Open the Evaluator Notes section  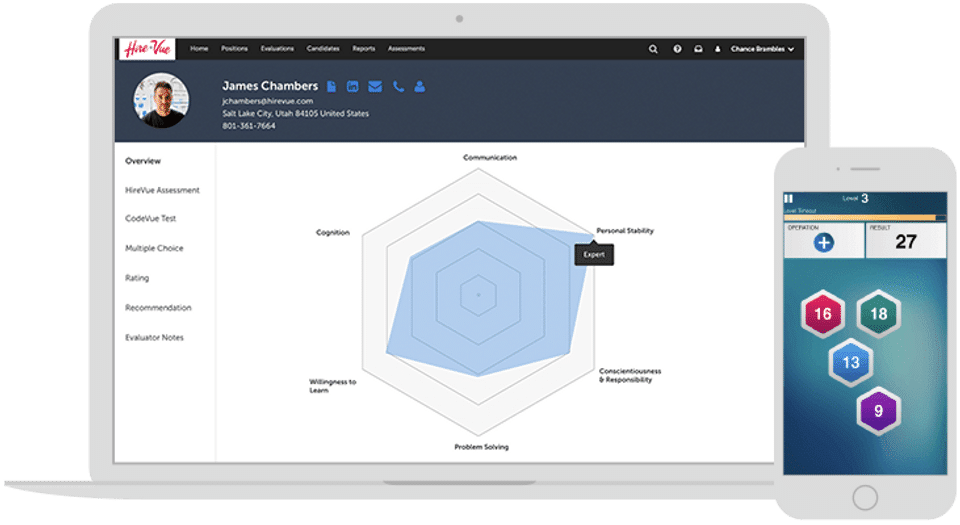pyautogui.click(x=154, y=337)
